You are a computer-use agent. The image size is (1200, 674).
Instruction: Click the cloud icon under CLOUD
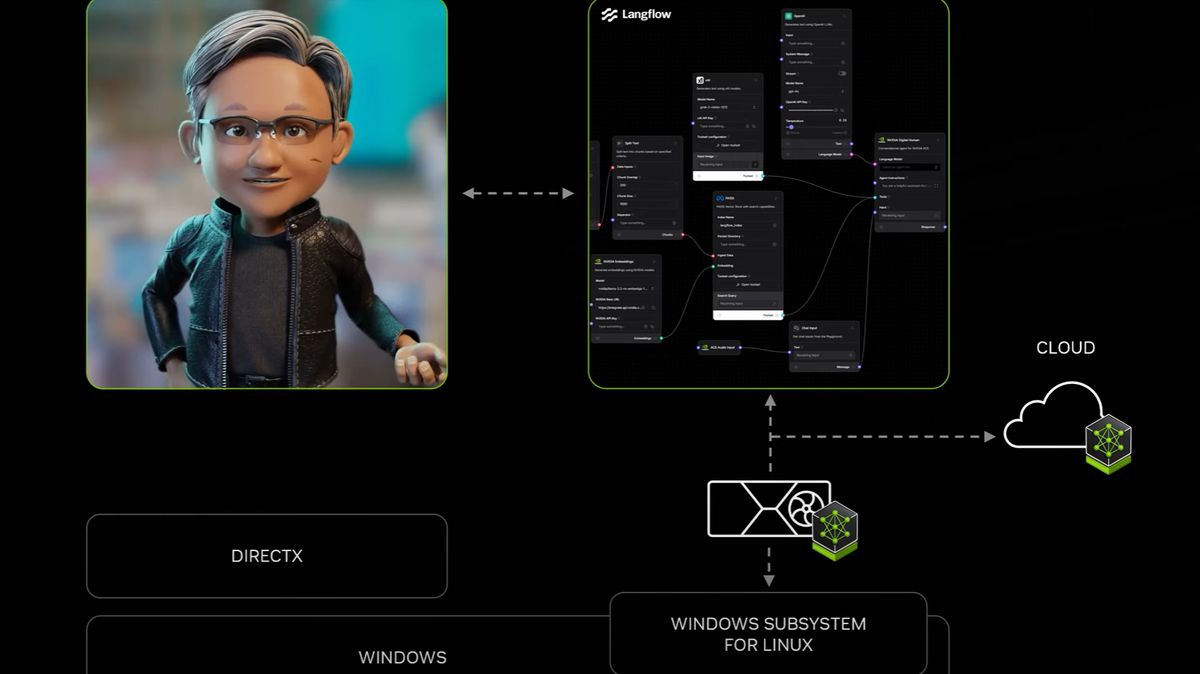point(1052,417)
